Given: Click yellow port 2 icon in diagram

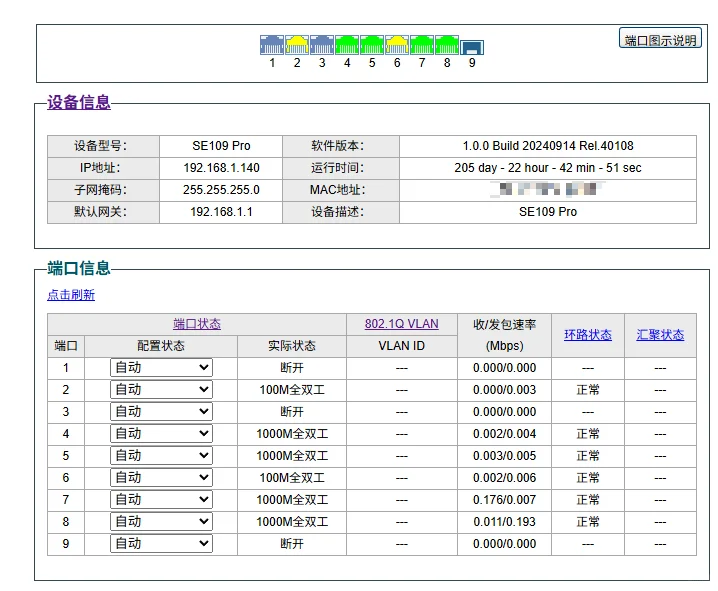Looking at the screenshot, I should [297, 45].
